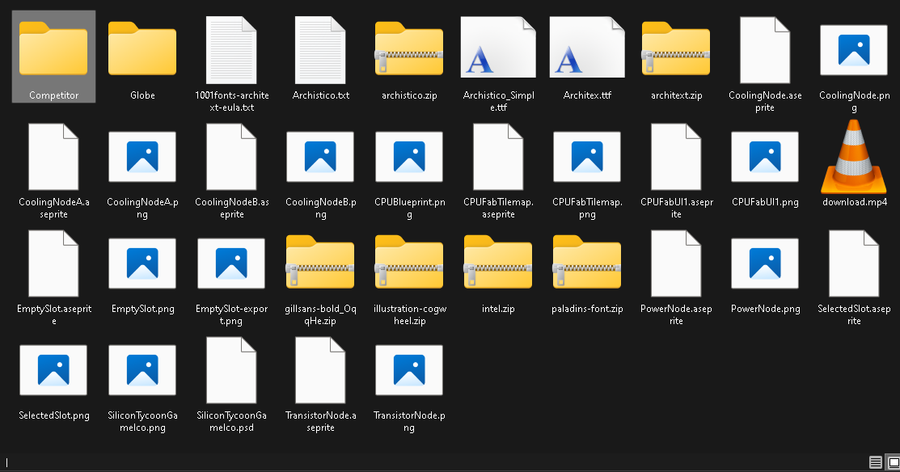Screen dimensions: 900x472
Task: Select the CPUFabTilemap.aseprite file
Action: (498, 169)
